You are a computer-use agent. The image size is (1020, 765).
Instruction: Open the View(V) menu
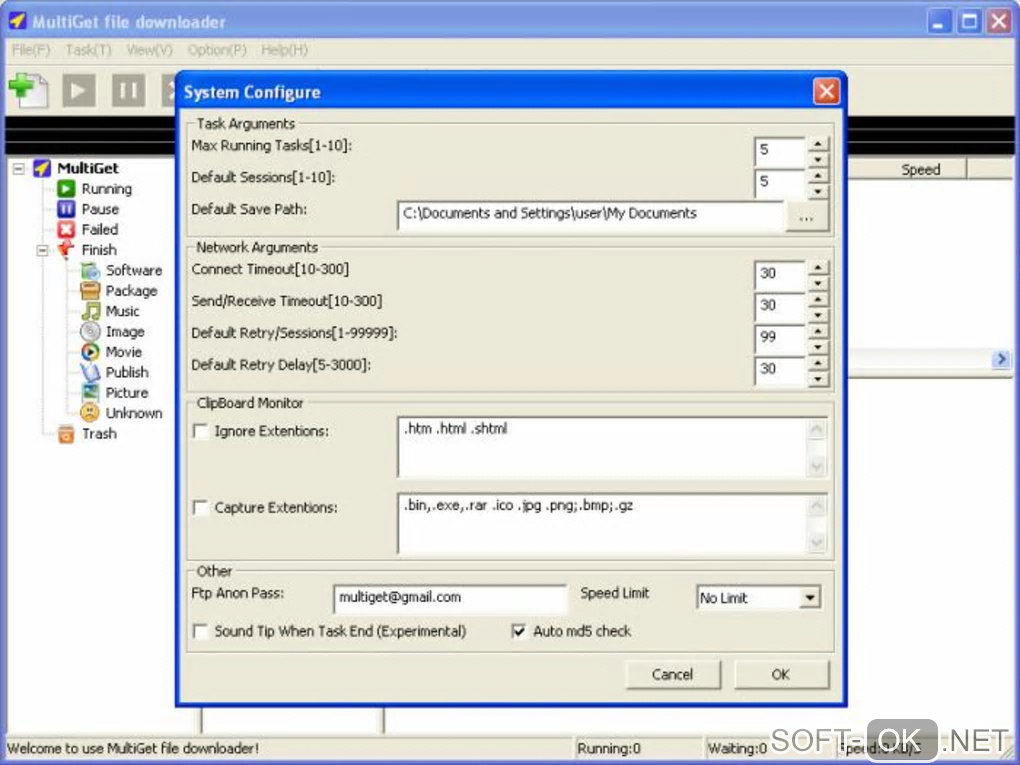150,50
